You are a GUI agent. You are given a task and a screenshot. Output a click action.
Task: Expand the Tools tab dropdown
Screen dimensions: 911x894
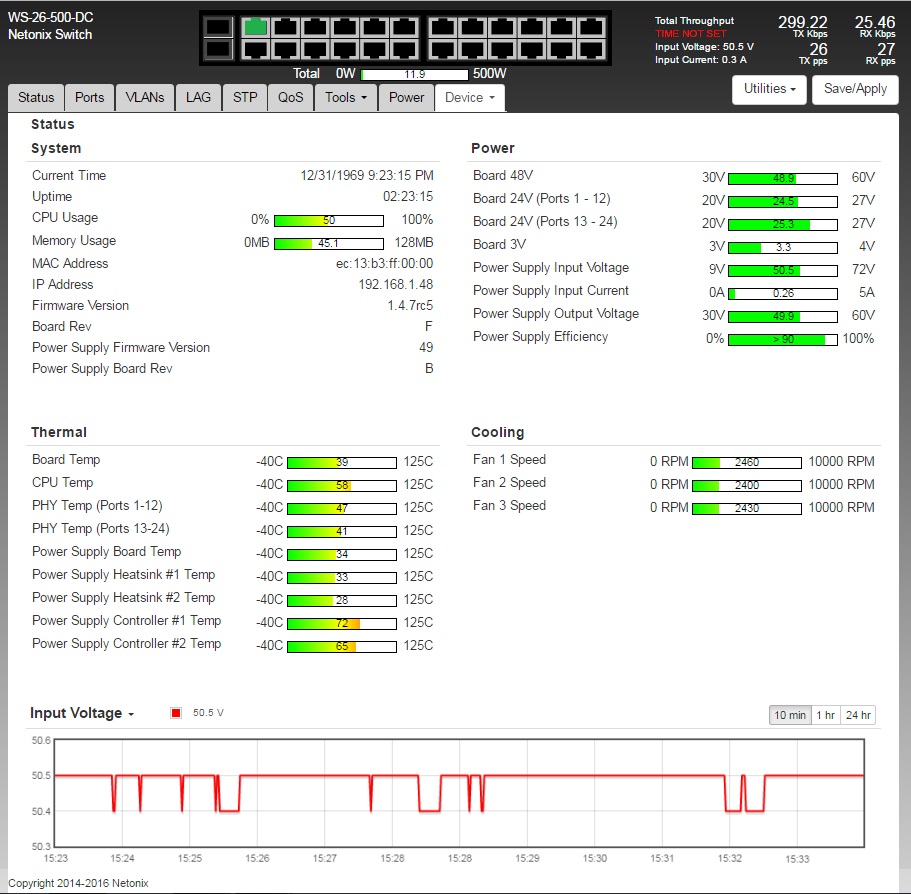click(x=346, y=98)
